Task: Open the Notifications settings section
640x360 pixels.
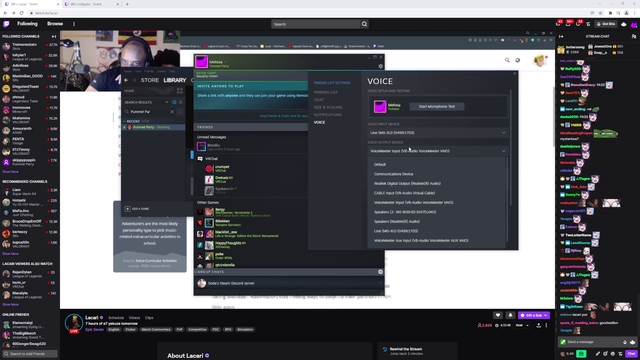Action: tap(327, 115)
